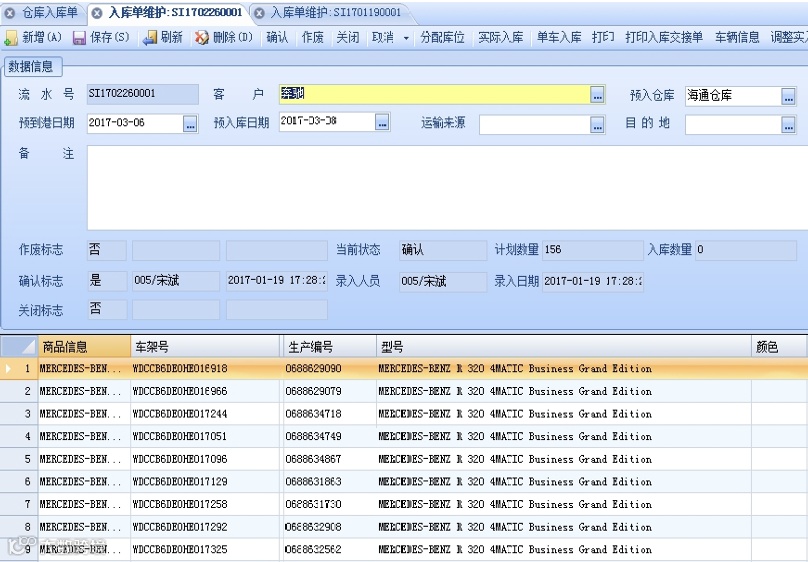808x562 pixels.
Task: Close the SI1702260001 tab with its X icon
Action: [96, 13]
